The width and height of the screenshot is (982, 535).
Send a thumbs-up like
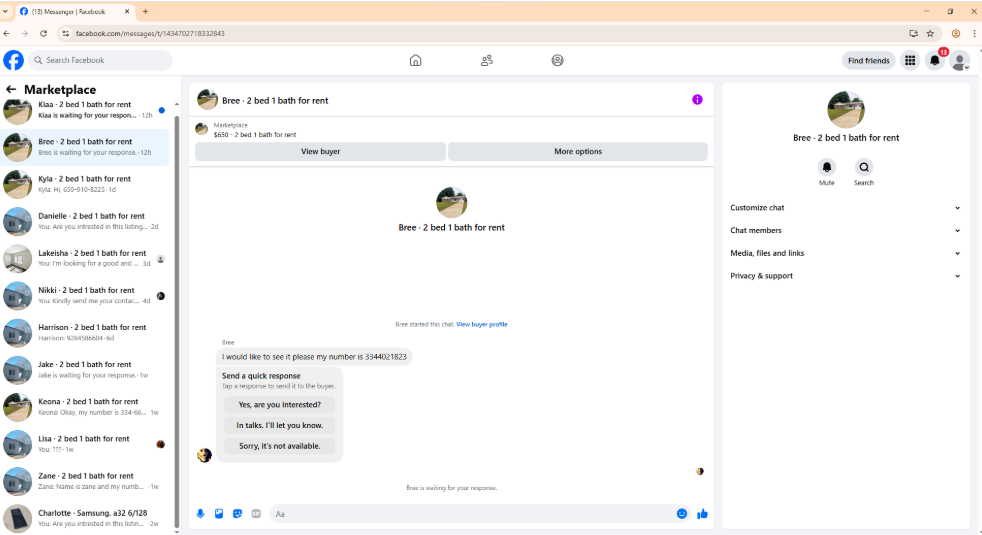click(x=702, y=514)
